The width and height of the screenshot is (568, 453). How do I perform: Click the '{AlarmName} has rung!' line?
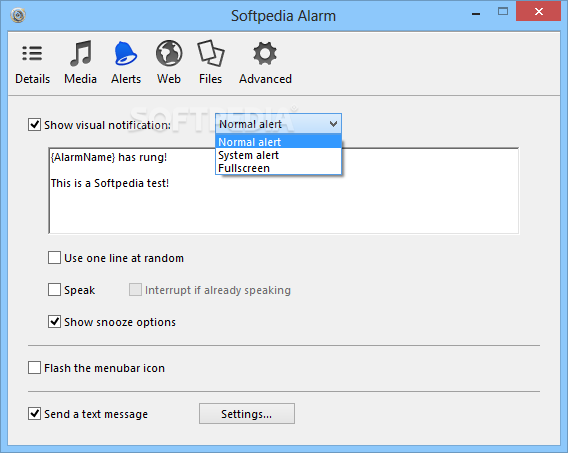109,158
